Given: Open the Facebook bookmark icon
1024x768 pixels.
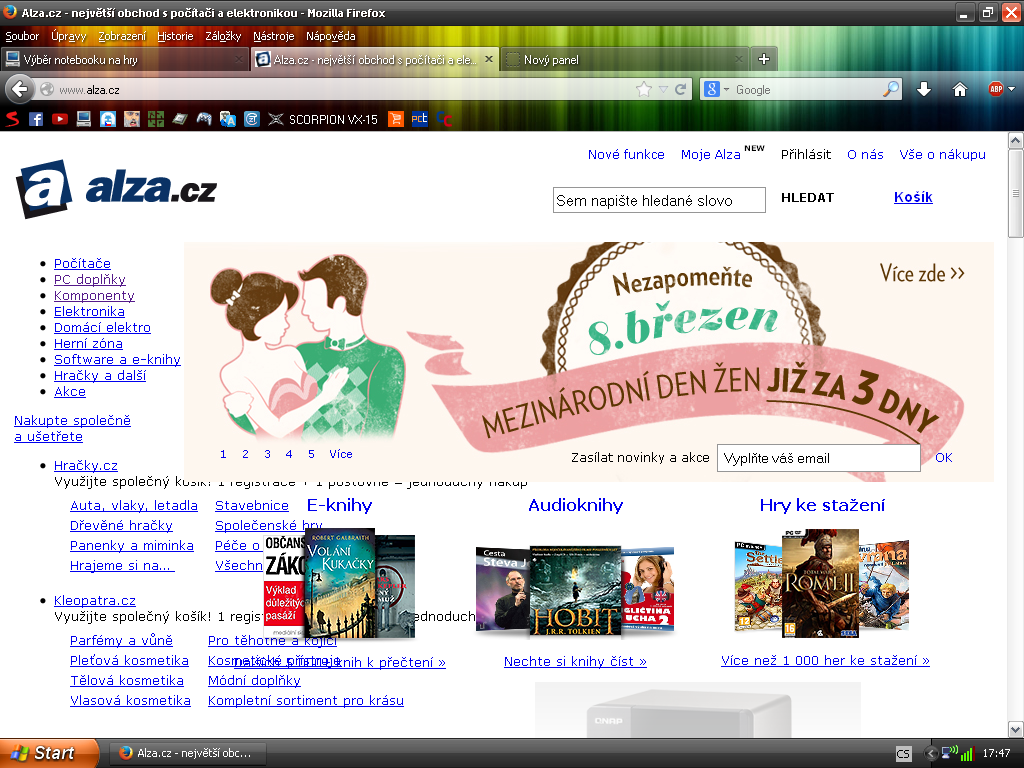Looking at the screenshot, I should (36, 119).
